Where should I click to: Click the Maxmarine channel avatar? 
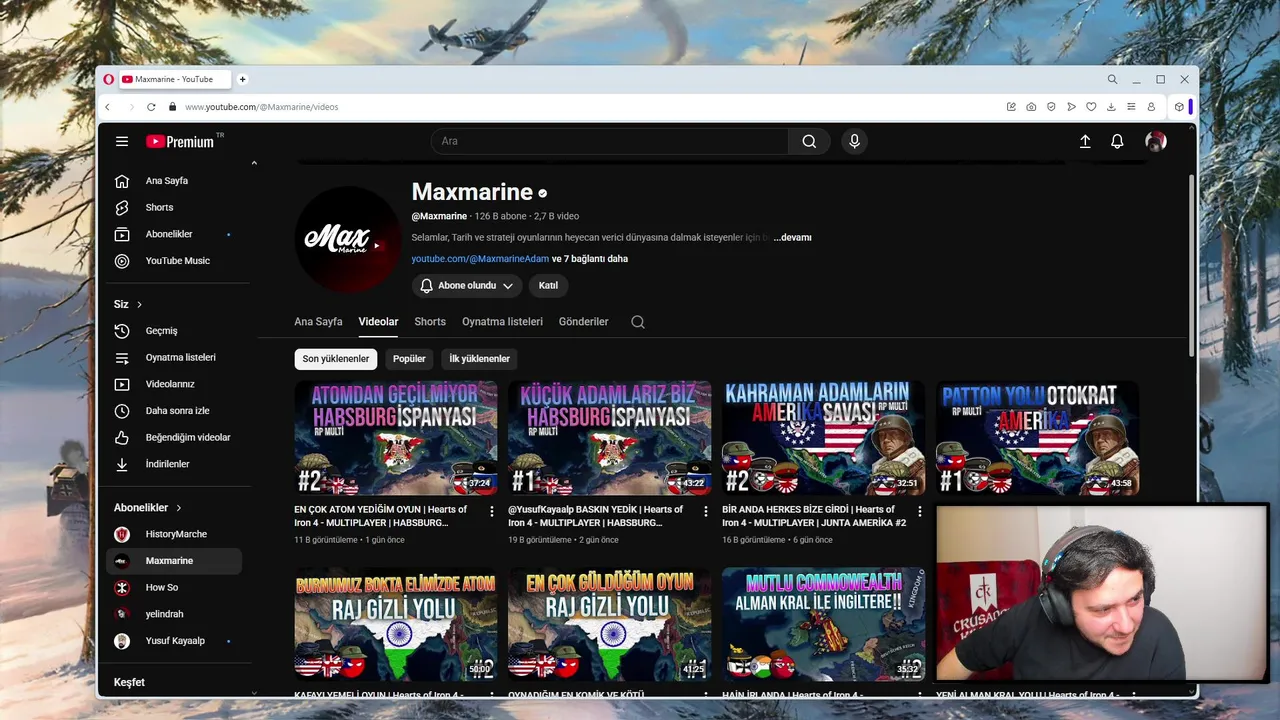tap(348, 240)
